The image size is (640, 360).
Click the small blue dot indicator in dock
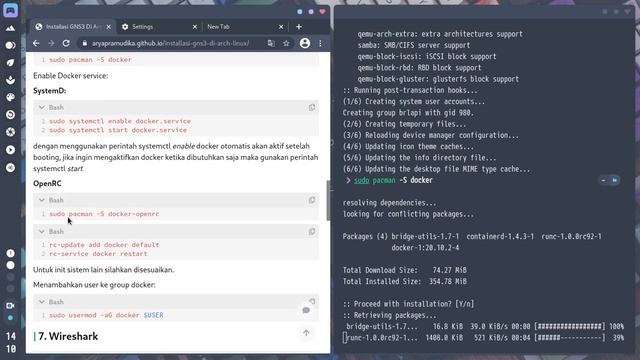[10, 318]
